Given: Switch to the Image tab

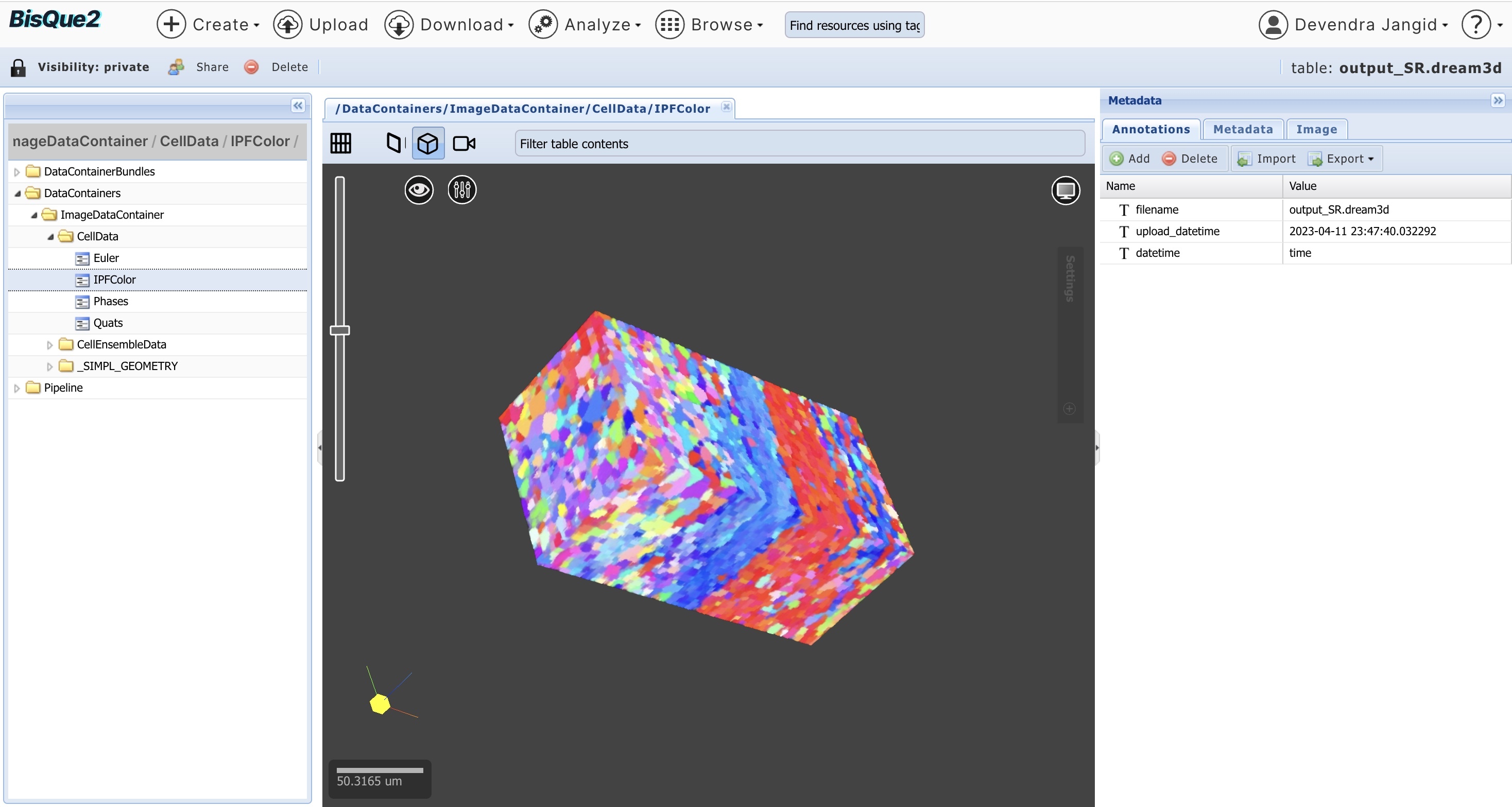Looking at the screenshot, I should tap(1316, 129).
